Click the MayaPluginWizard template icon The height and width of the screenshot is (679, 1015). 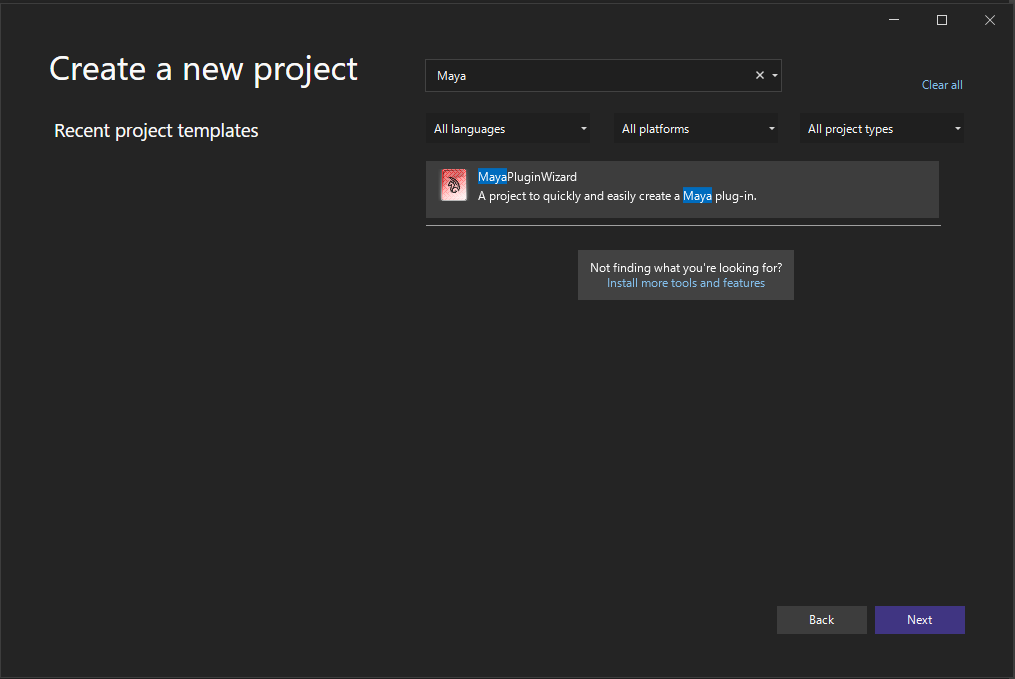pyautogui.click(x=454, y=186)
